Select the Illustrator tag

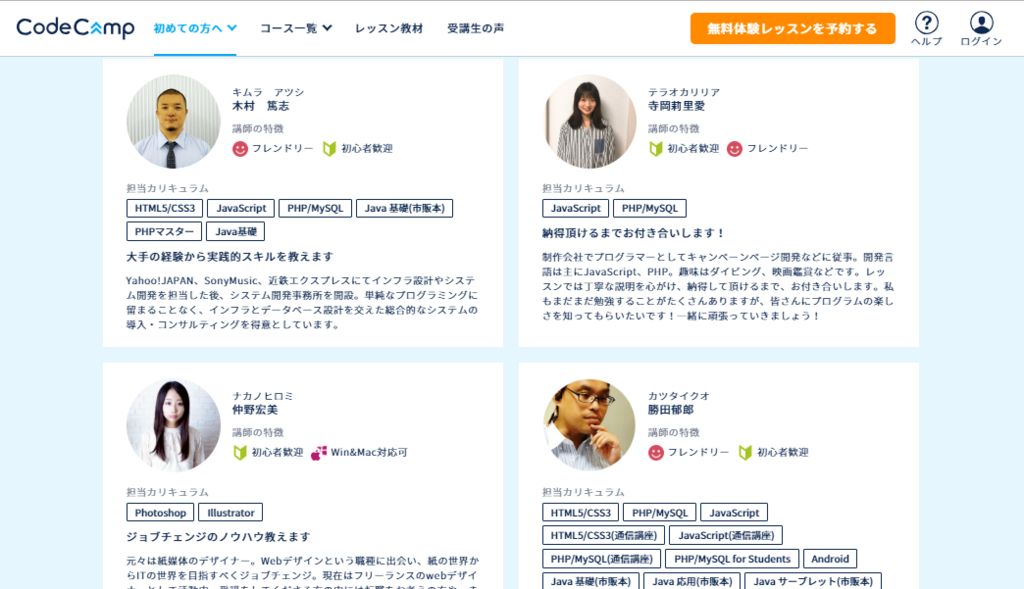(x=231, y=513)
